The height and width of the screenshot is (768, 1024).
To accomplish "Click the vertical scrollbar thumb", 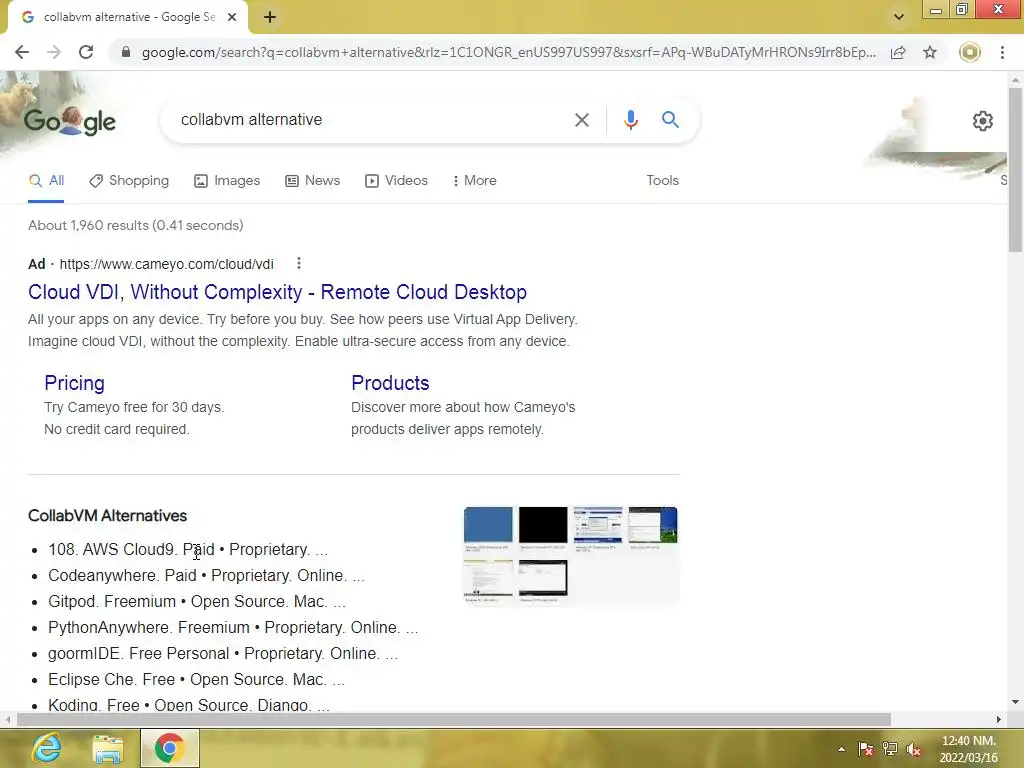I will (x=1015, y=170).
